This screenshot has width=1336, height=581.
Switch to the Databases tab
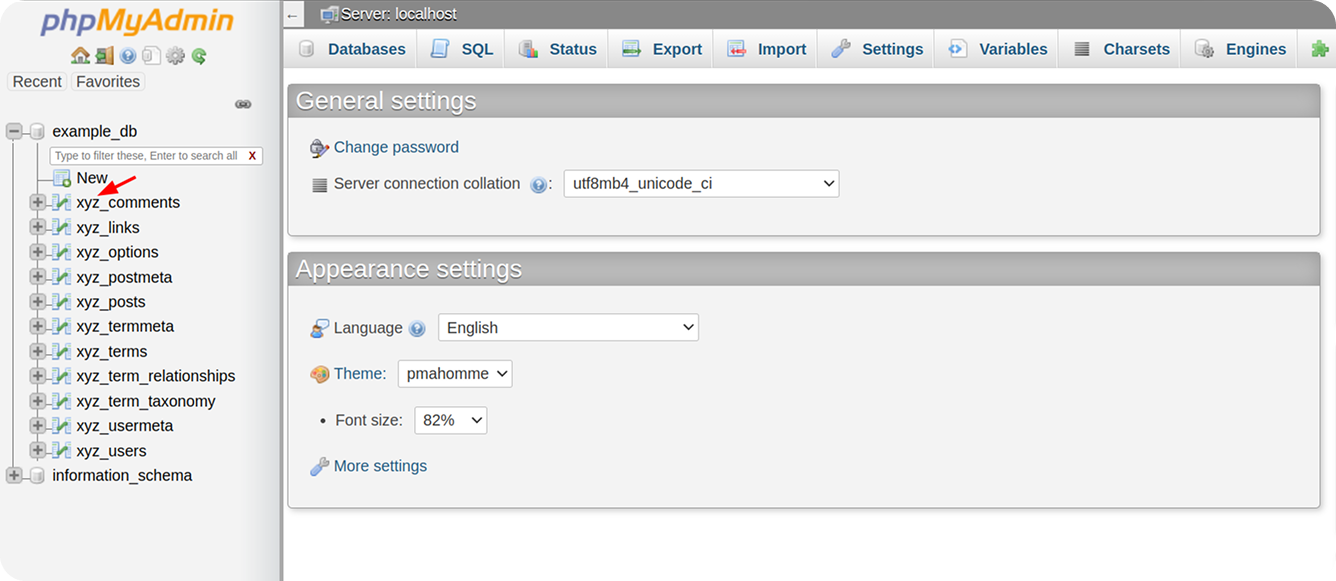352,49
